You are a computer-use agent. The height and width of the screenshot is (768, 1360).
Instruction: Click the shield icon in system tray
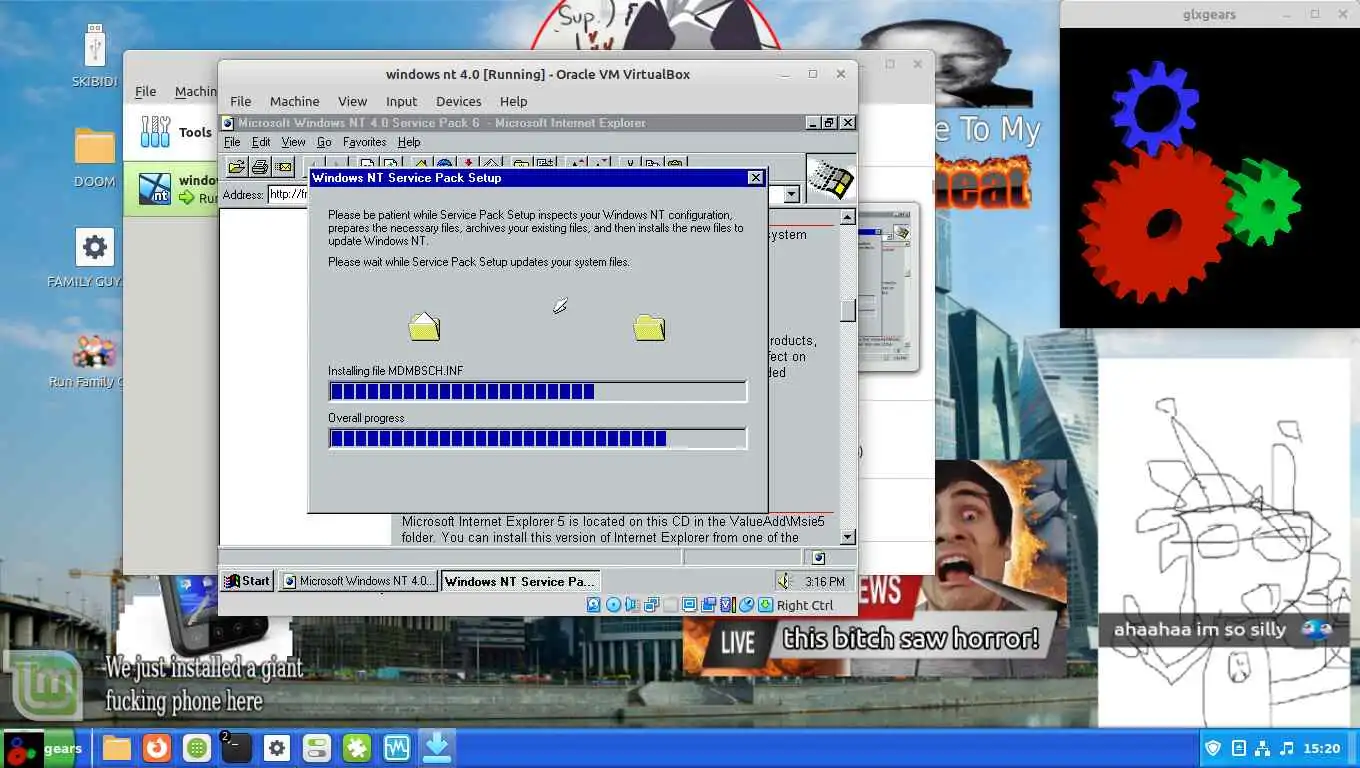coord(1213,748)
